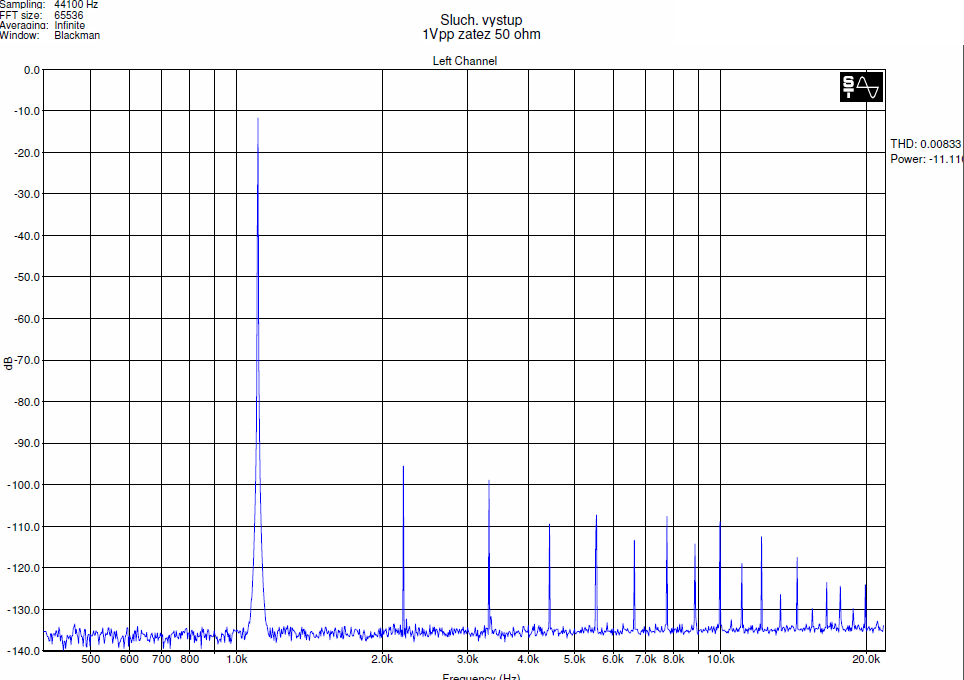Click the -120.0 dB axis label
The height and width of the screenshot is (680, 964).
click(24, 568)
